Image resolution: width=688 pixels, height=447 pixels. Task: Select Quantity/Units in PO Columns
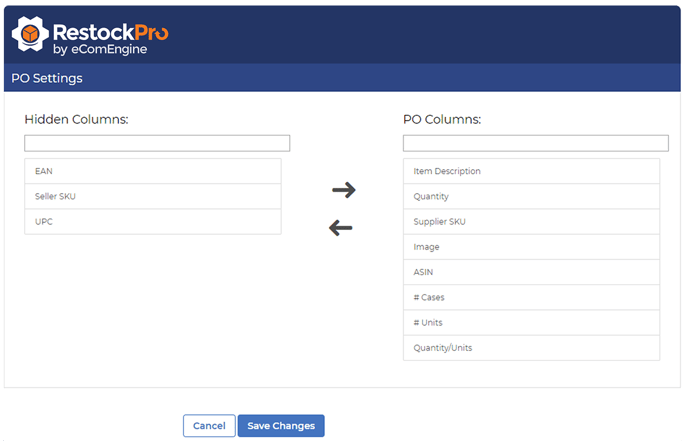531,347
